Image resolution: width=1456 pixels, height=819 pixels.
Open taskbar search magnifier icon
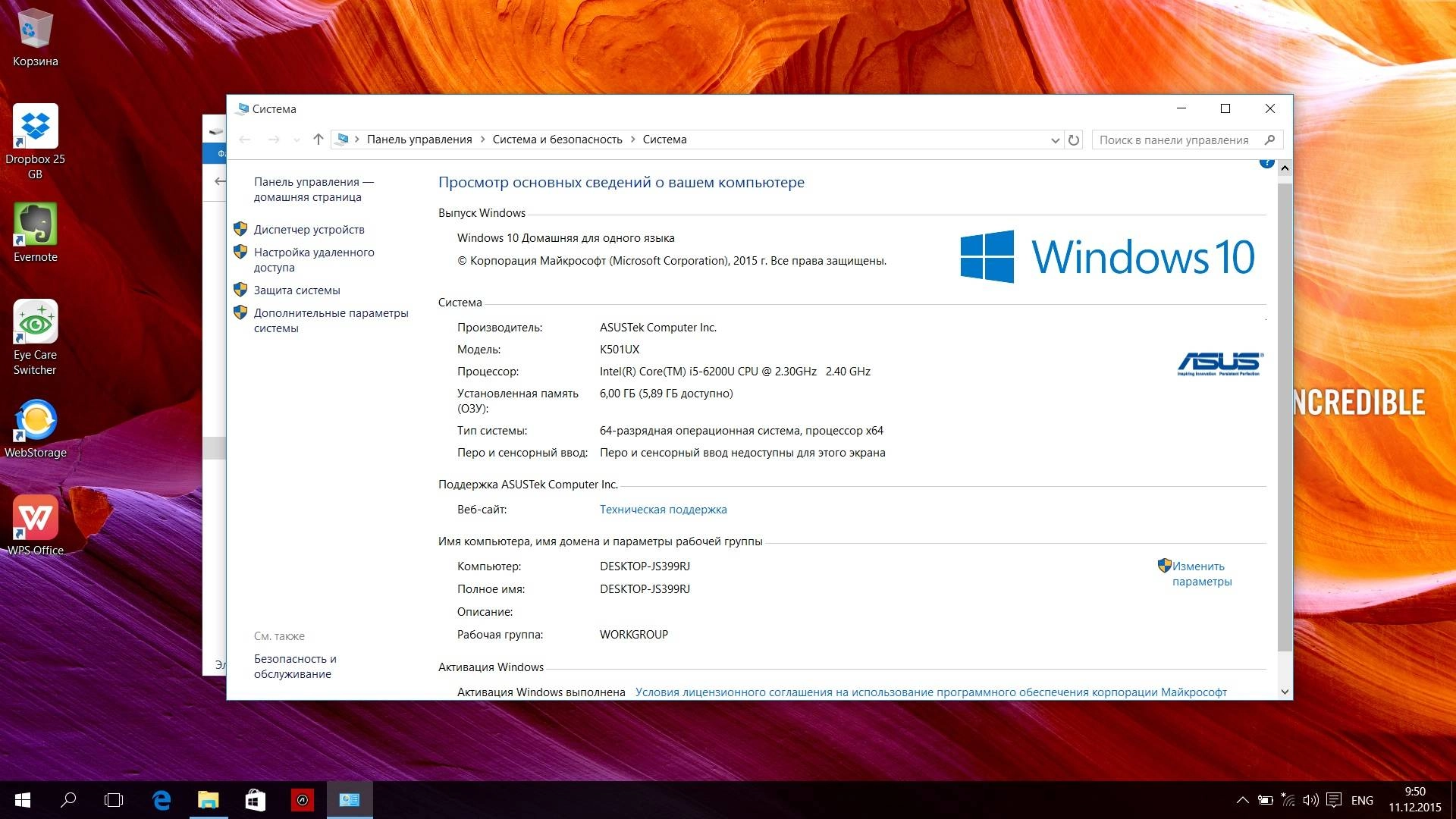coord(68,800)
